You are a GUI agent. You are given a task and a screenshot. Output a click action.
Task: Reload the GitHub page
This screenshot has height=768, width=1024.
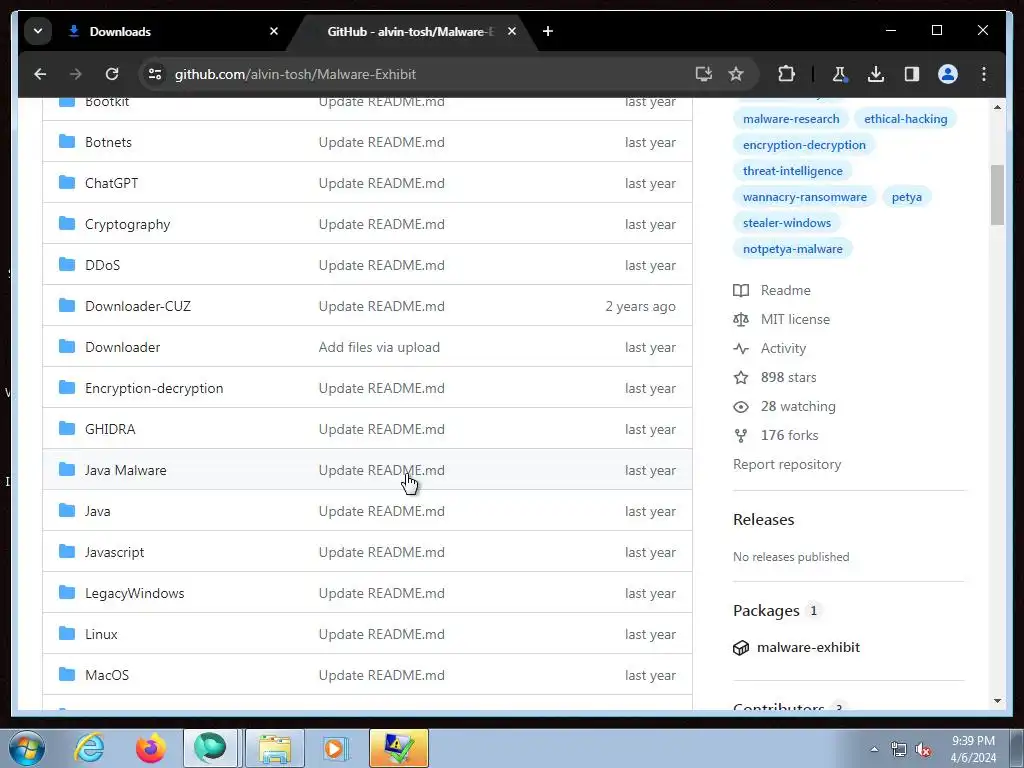[112, 74]
